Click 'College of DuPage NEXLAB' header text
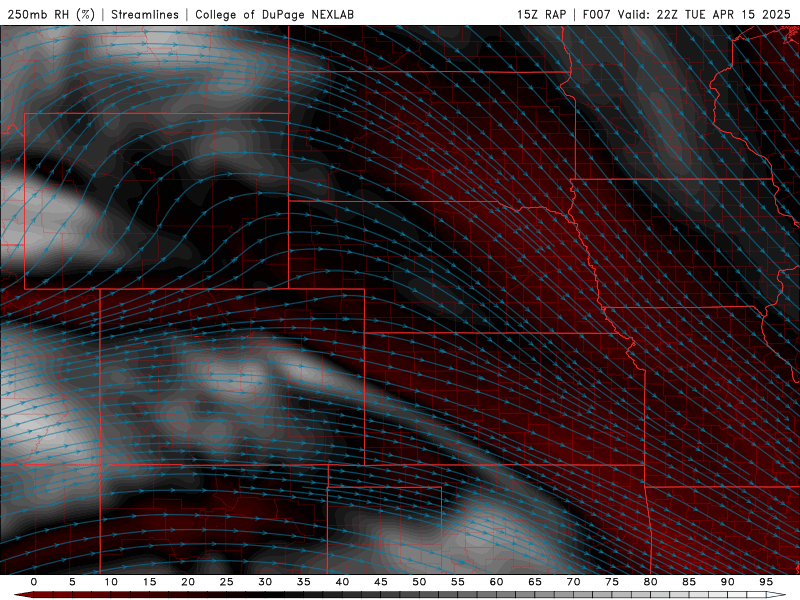The image size is (800, 600). pyautogui.click(x=274, y=14)
